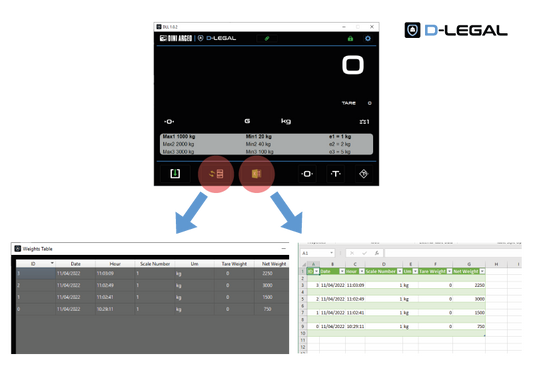
Task: Open the Scale Number filter dropdown in Excel
Action: click(x=400, y=271)
